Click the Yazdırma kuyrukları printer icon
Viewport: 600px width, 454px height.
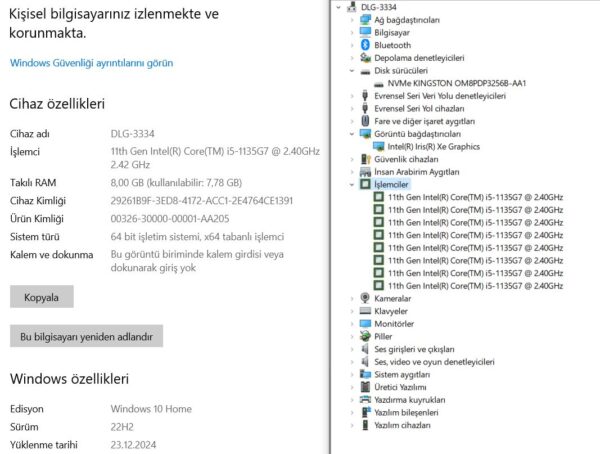click(365, 399)
